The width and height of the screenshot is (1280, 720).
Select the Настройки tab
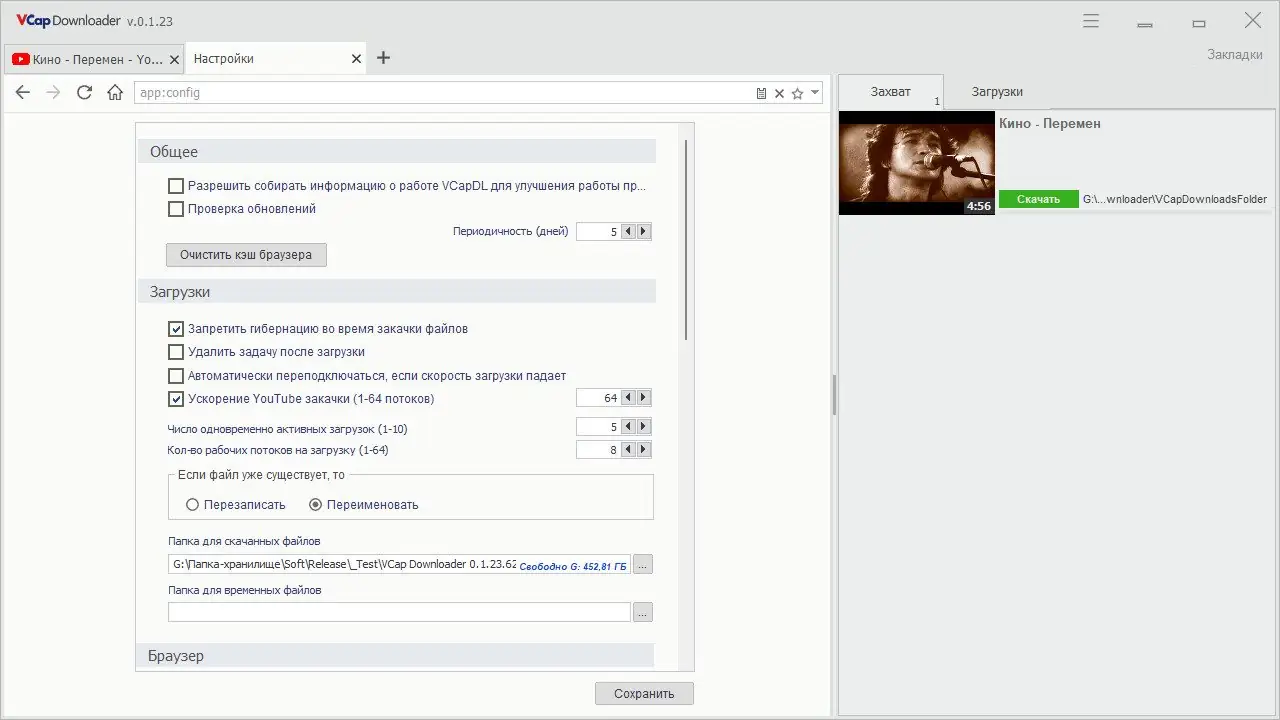point(276,59)
